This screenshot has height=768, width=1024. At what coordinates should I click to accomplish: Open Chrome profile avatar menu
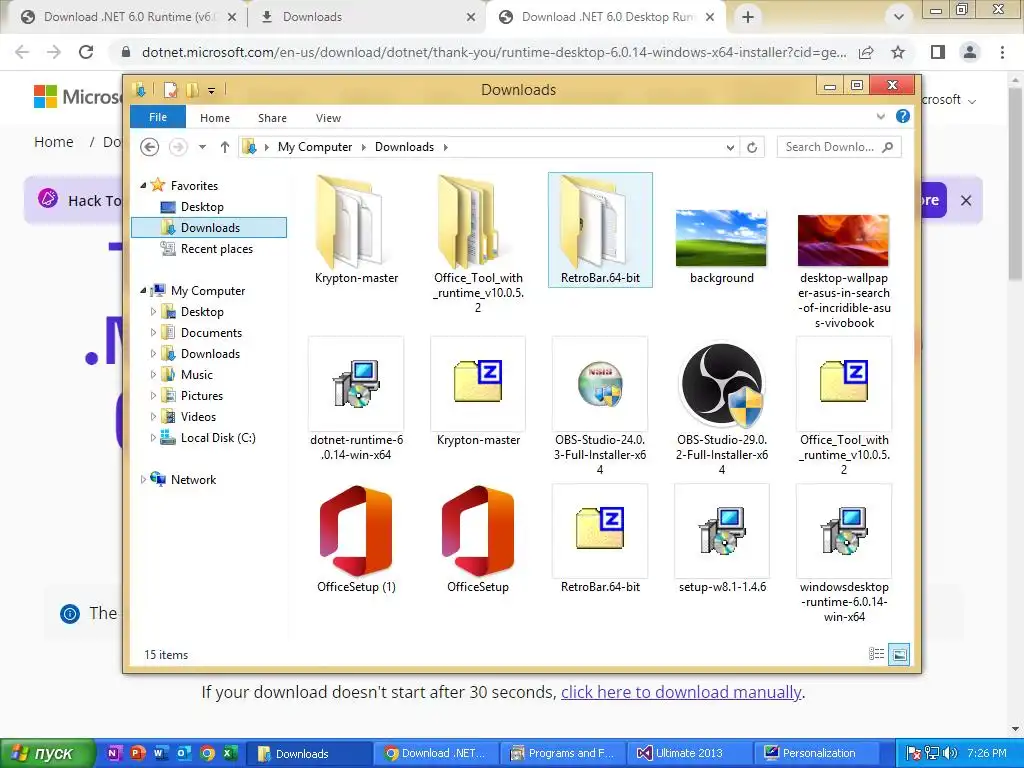[x=970, y=52]
